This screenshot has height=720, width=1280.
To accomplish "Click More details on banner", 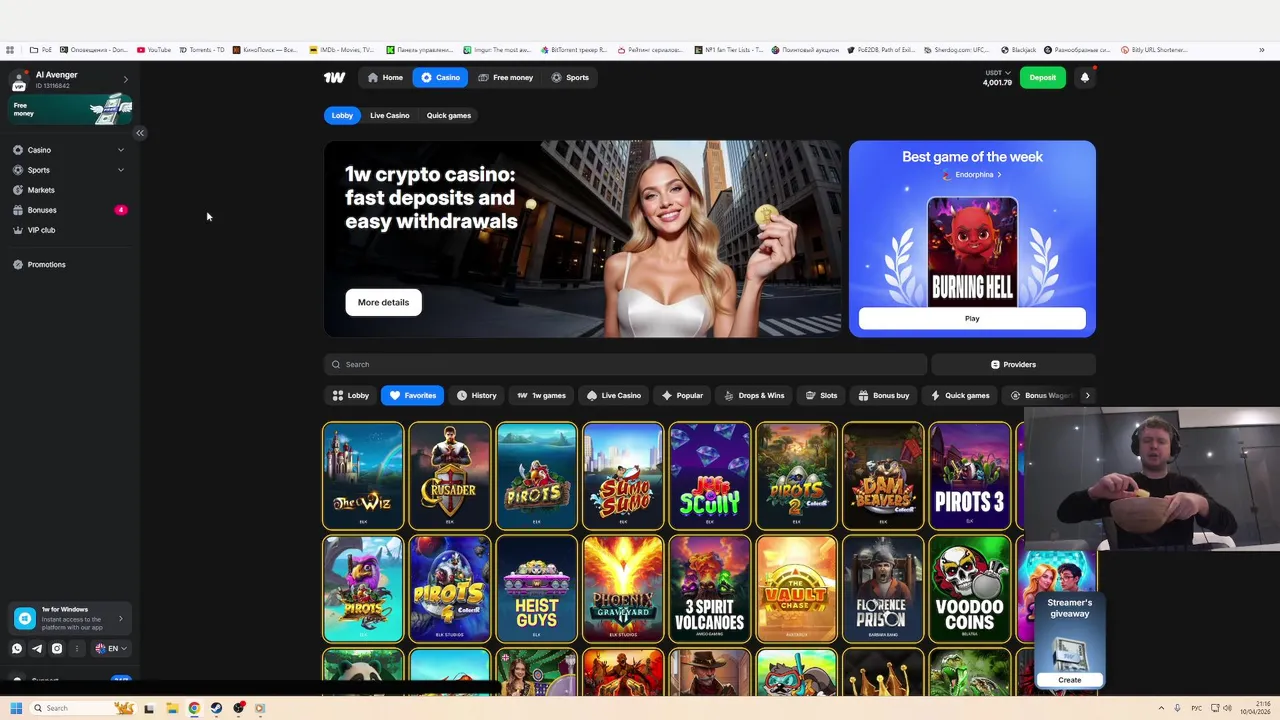I will 384,302.
